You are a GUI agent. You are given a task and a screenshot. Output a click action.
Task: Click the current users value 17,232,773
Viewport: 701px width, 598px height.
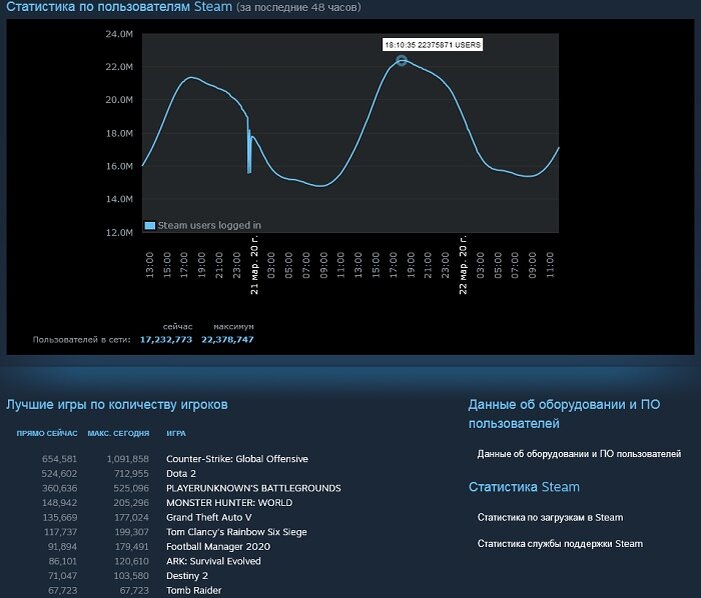(166, 340)
